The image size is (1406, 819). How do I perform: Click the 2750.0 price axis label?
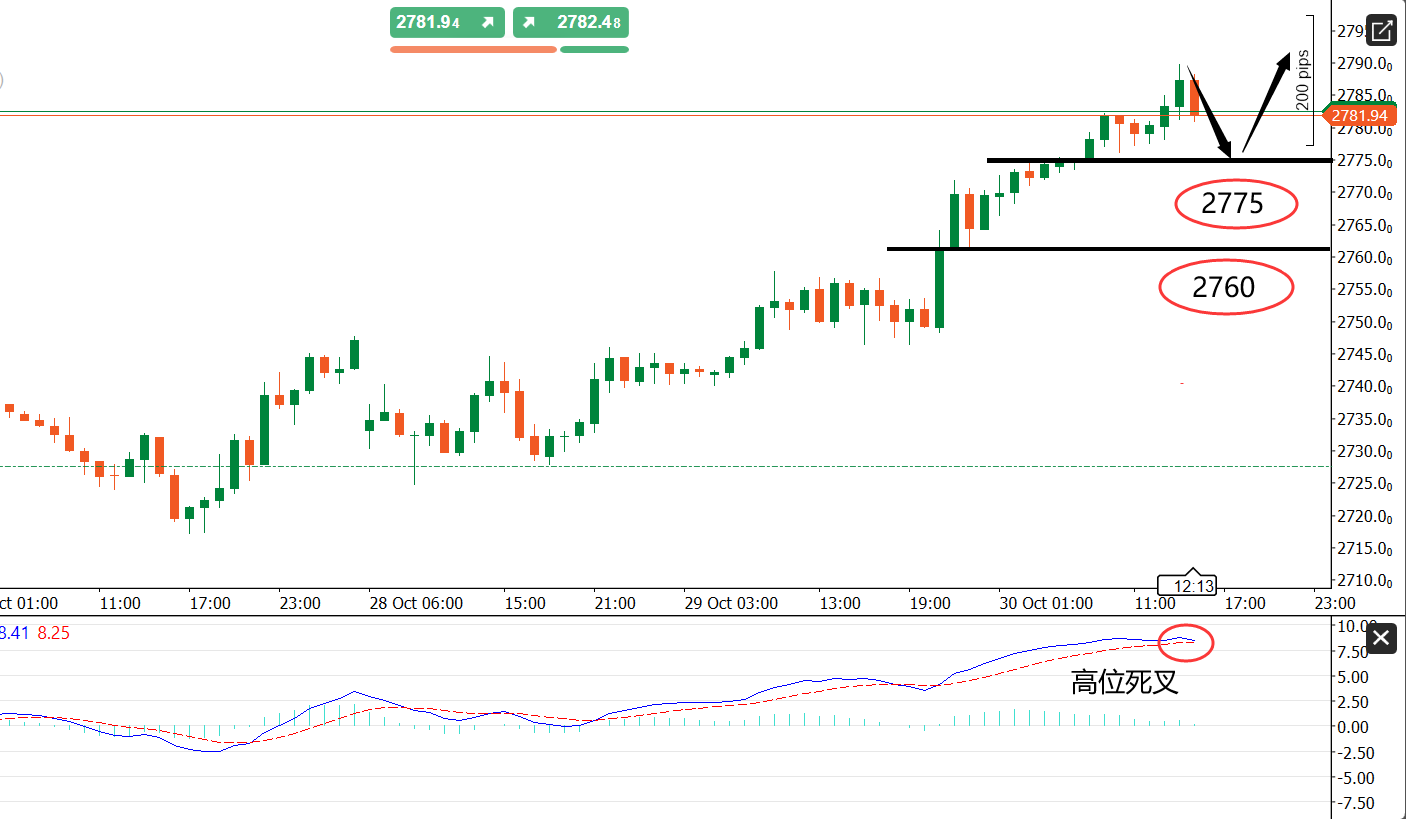[1363, 322]
